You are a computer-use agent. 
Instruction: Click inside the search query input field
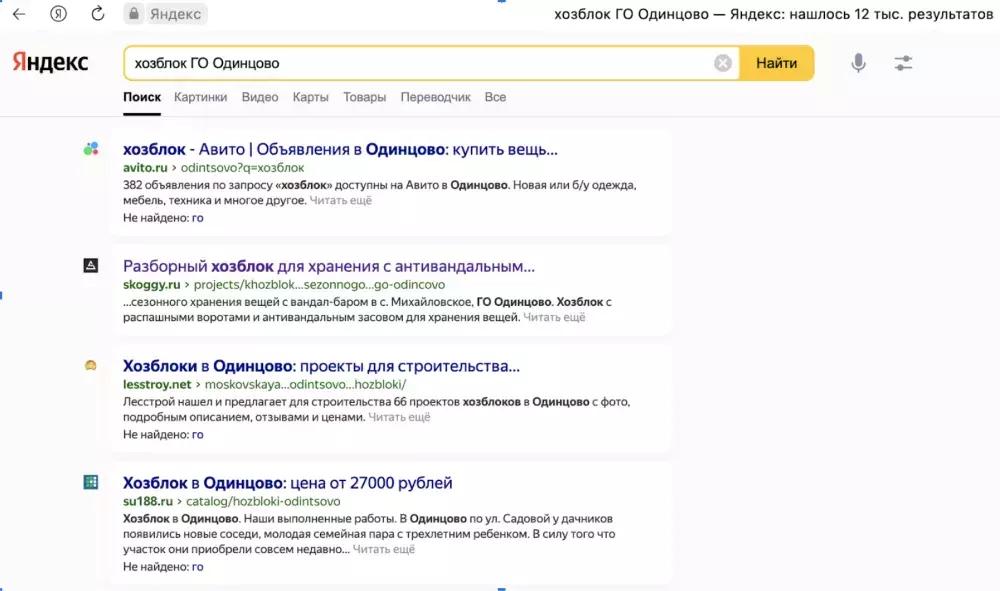400,62
